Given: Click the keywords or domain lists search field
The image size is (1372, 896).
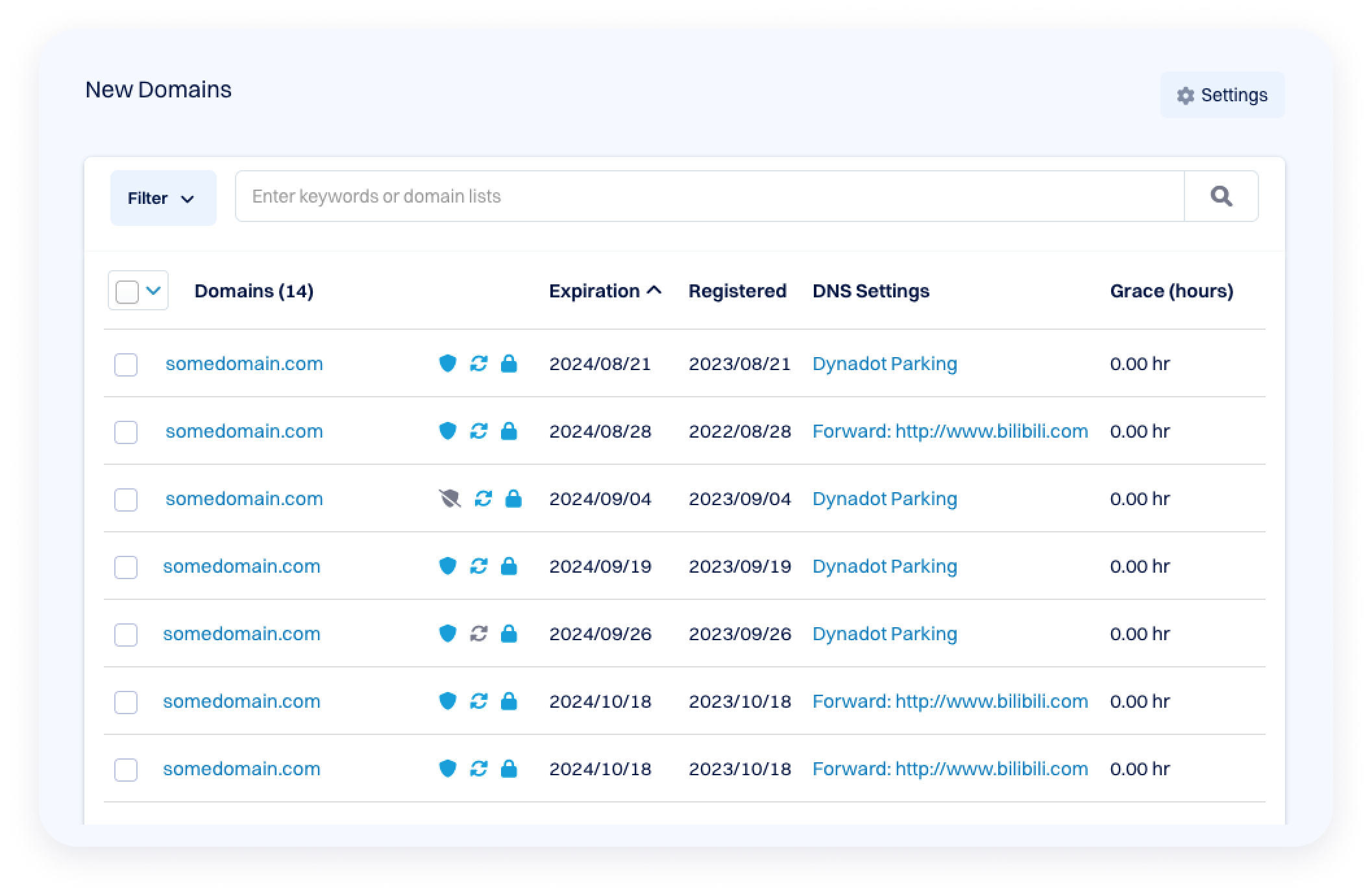Looking at the screenshot, I should 709,196.
